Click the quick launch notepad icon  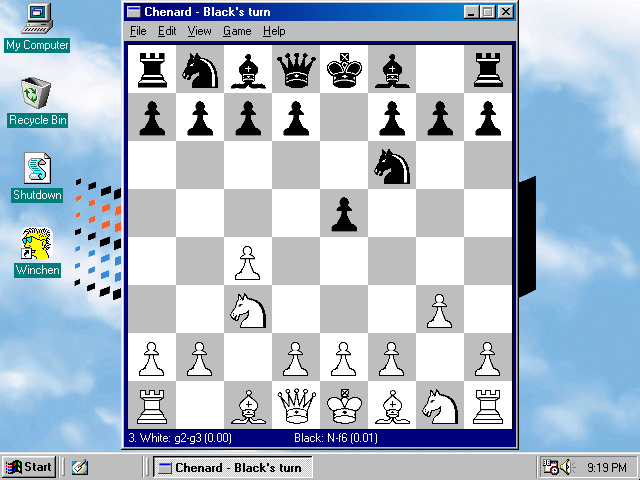pyautogui.click(x=80, y=467)
